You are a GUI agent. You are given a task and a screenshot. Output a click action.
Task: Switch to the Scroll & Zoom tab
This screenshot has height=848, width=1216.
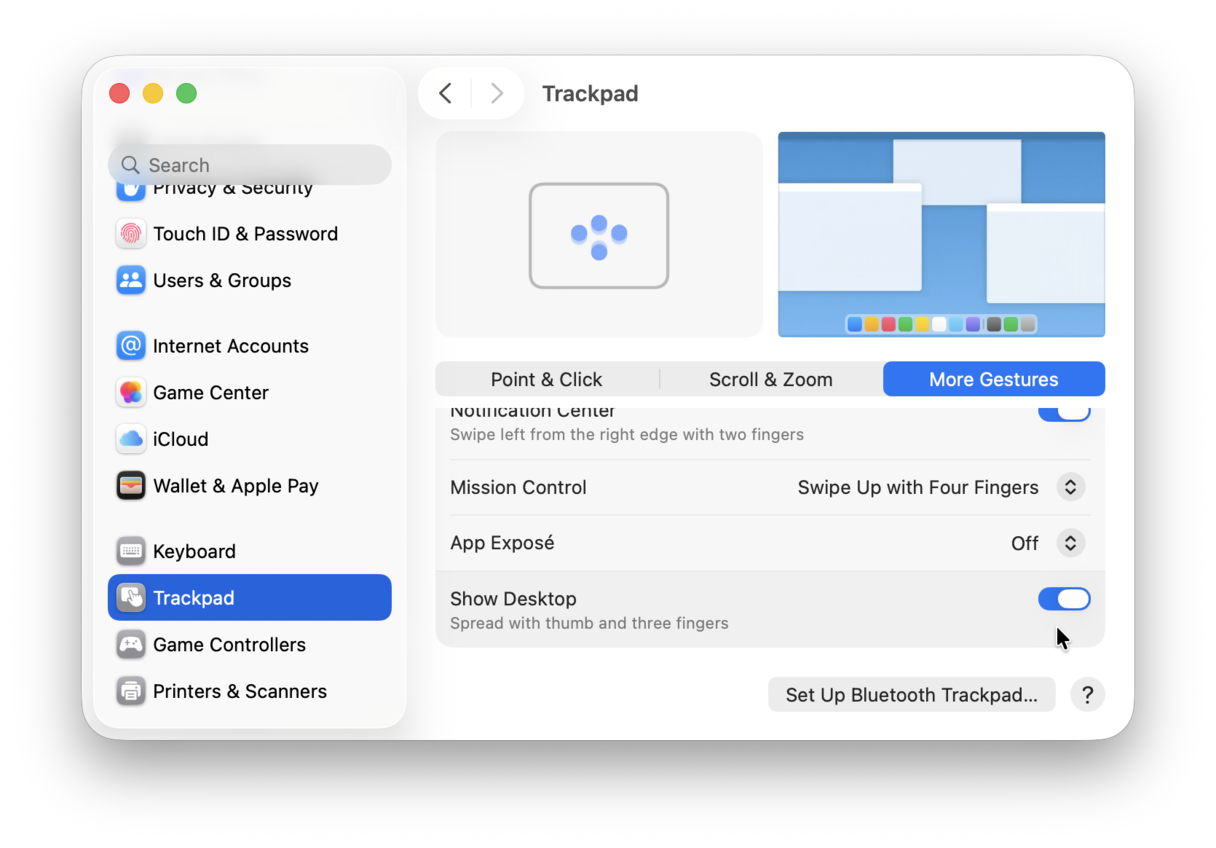[771, 379]
